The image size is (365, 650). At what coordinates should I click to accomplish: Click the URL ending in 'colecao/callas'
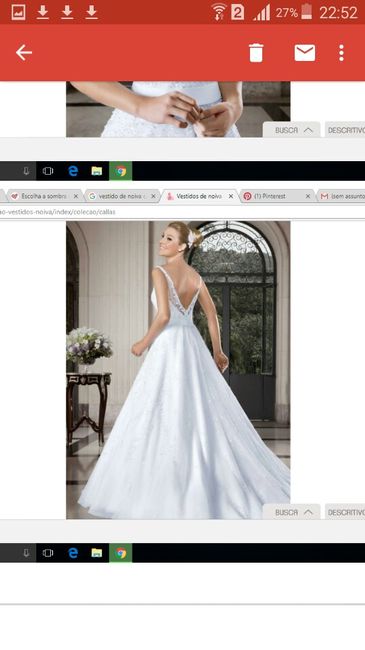coord(58,212)
